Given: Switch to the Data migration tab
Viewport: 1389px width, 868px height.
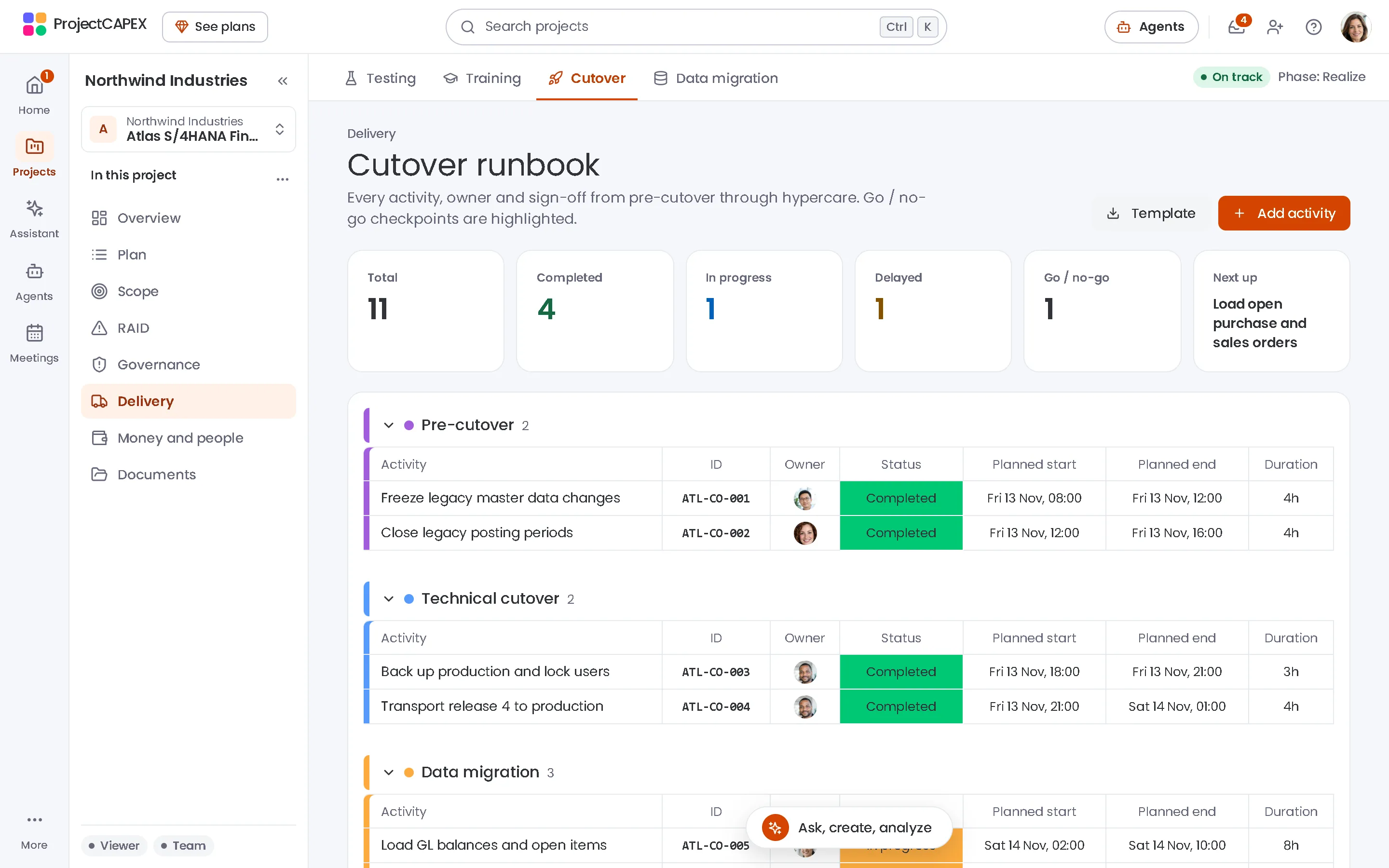Looking at the screenshot, I should [716, 78].
